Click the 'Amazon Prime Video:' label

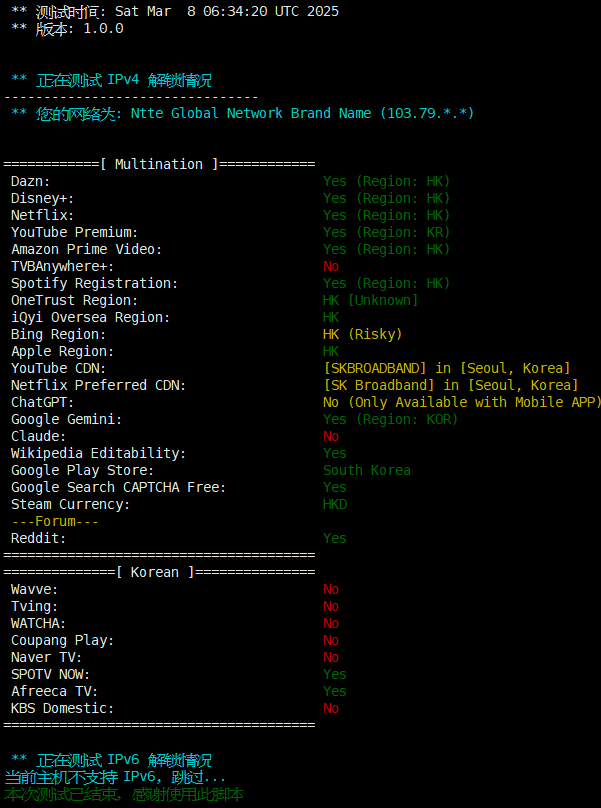(x=87, y=249)
